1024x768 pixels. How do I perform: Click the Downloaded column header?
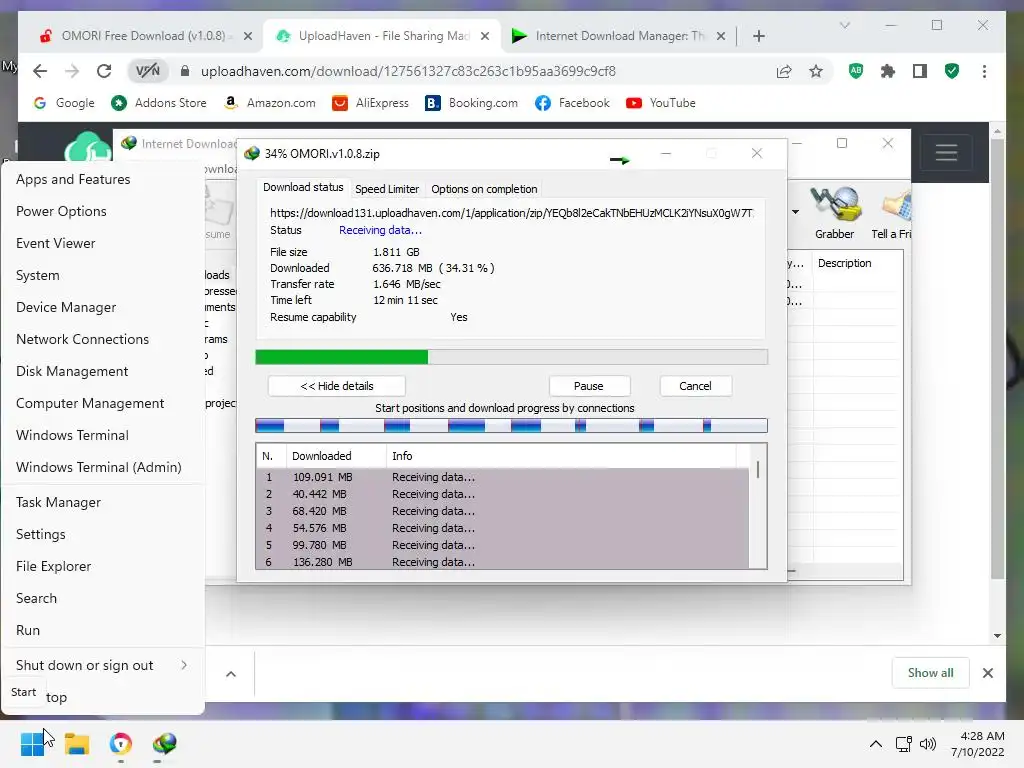pos(336,456)
